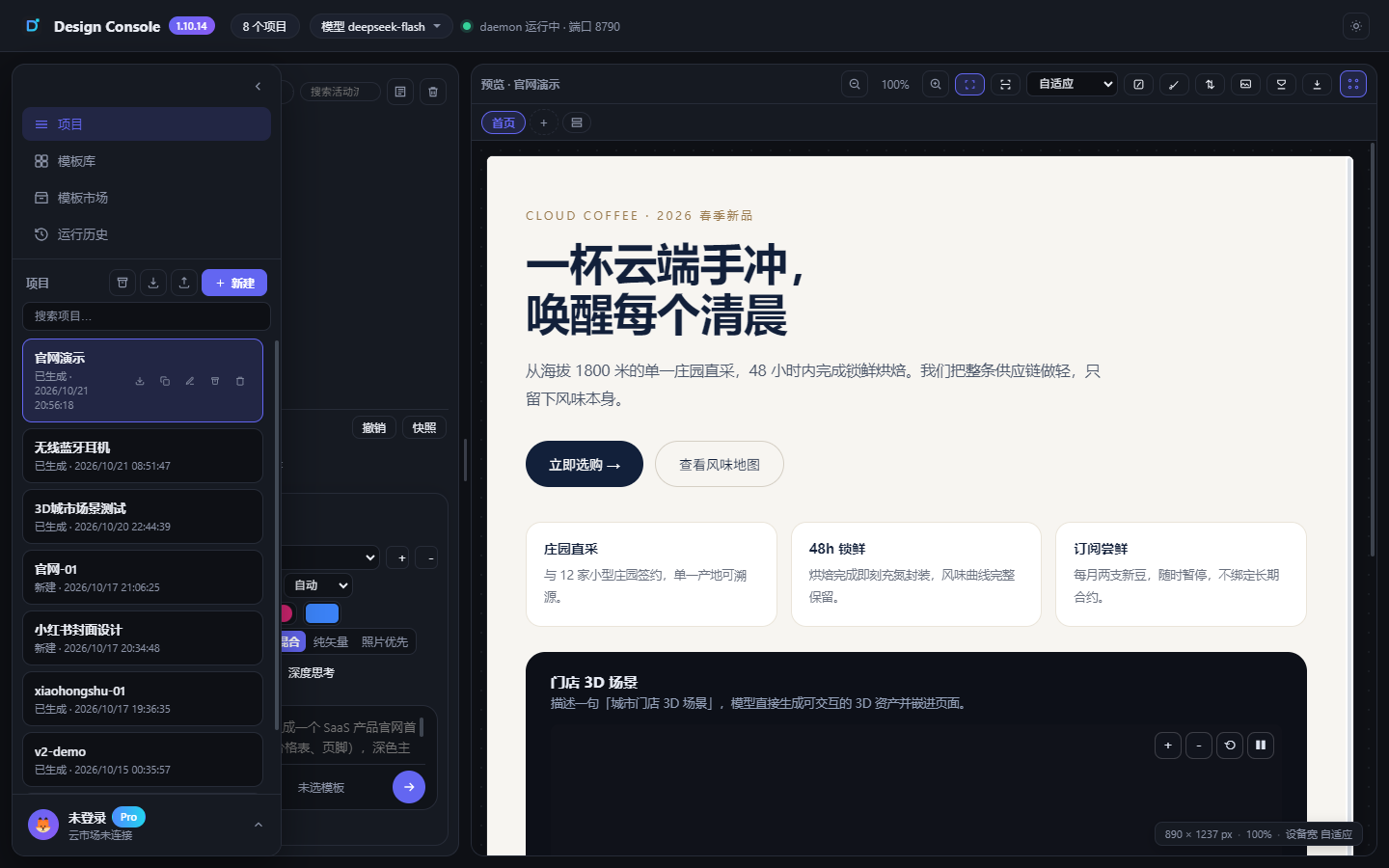Click the 撤销 button

point(374,428)
